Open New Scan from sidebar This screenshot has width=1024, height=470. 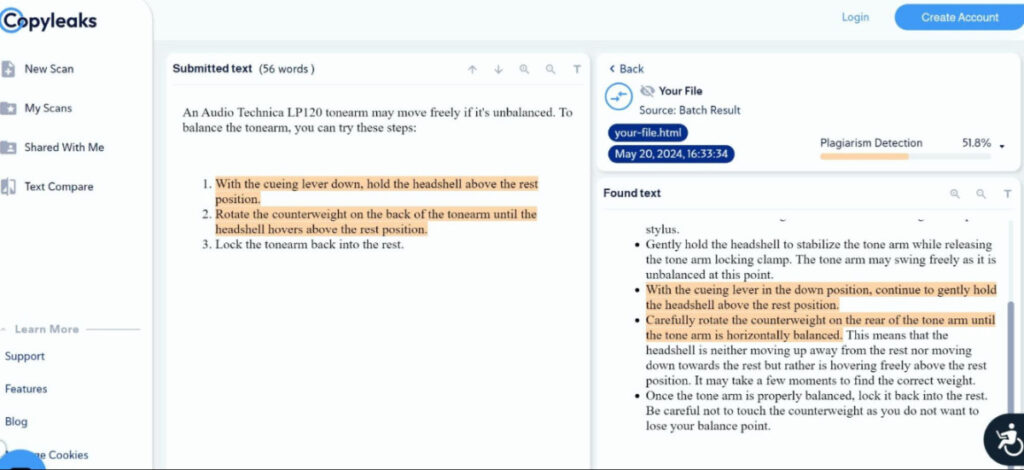[x=49, y=69]
